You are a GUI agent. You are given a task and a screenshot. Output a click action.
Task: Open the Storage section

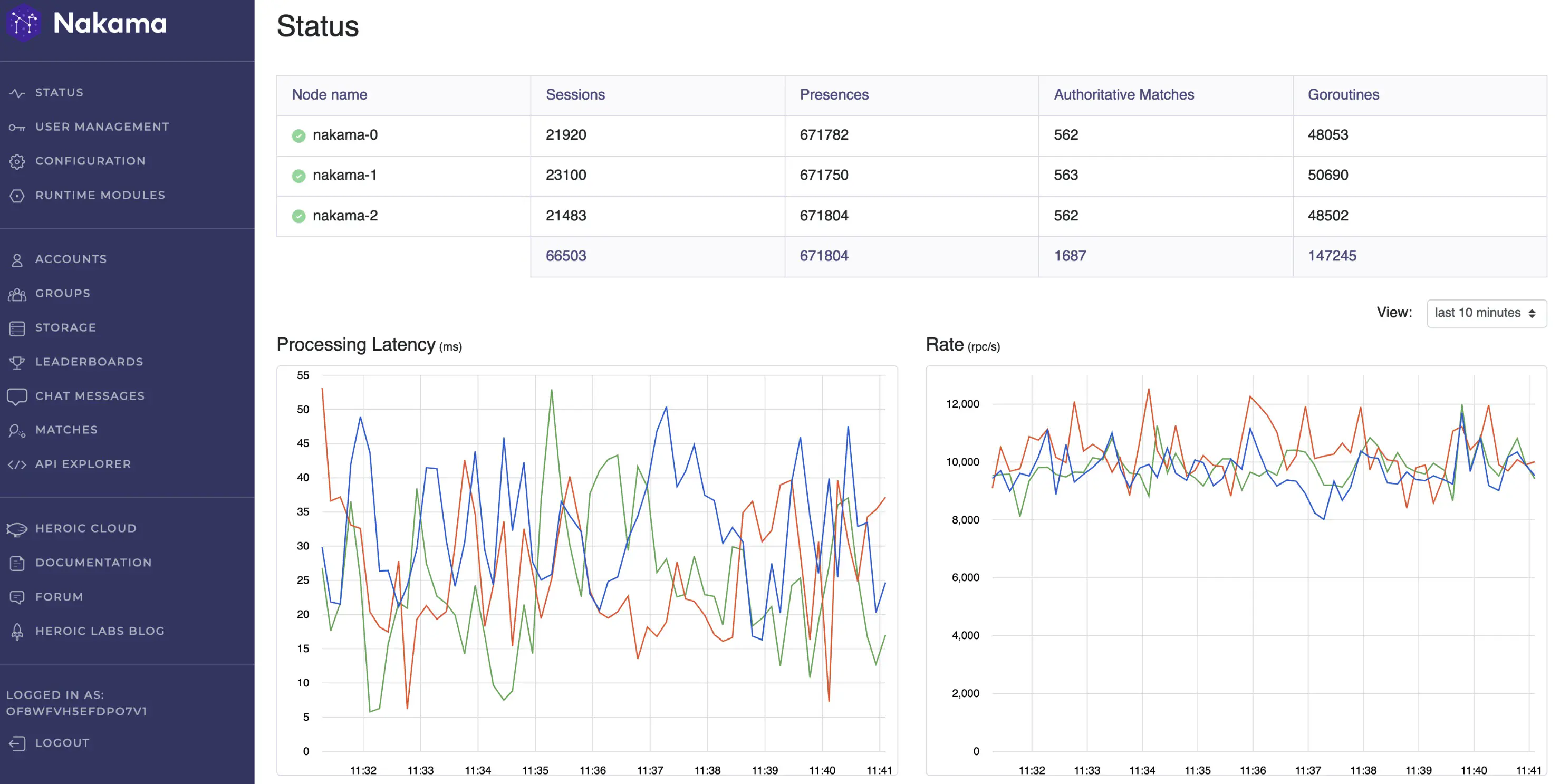coord(65,327)
